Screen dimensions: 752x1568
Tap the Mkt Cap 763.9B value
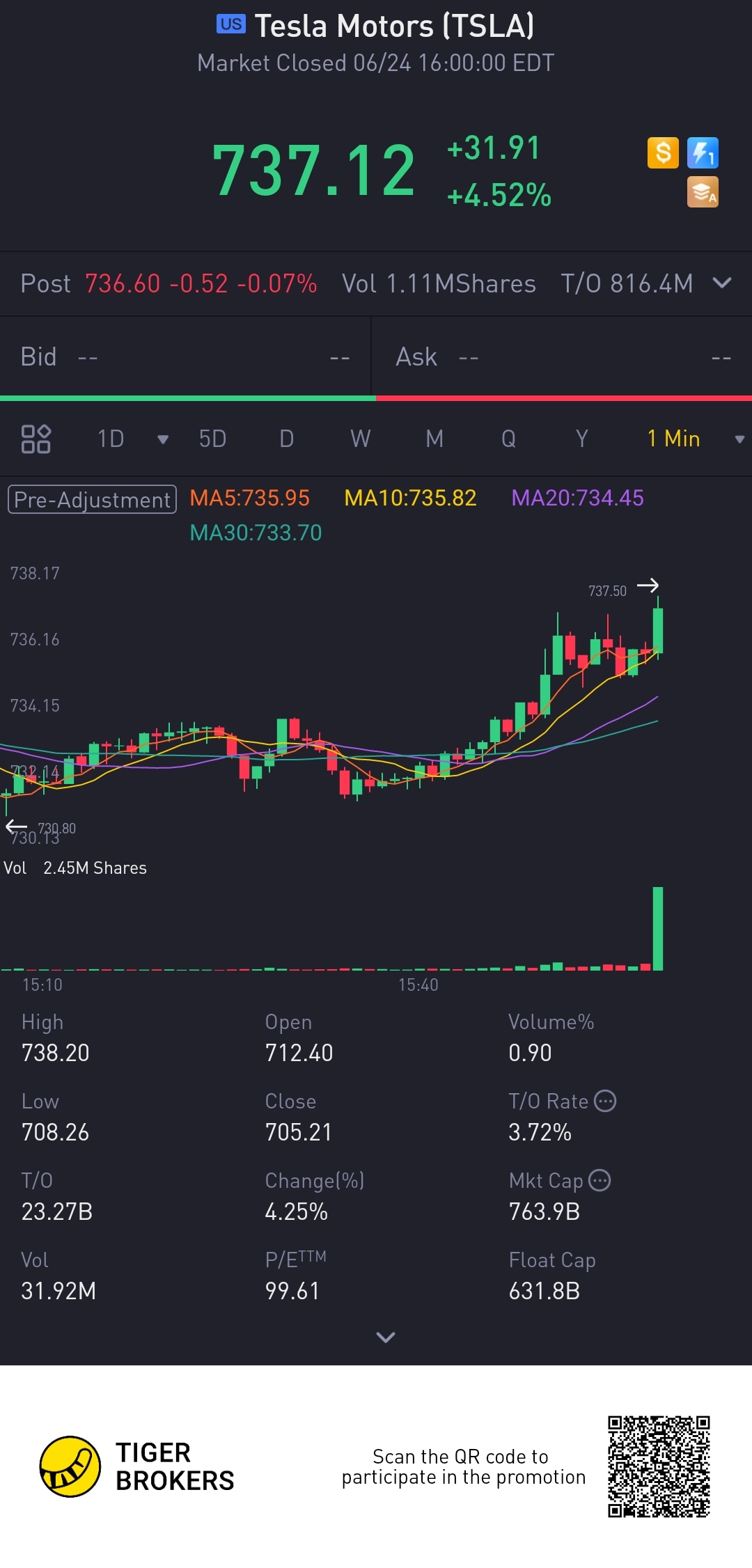545,1212
